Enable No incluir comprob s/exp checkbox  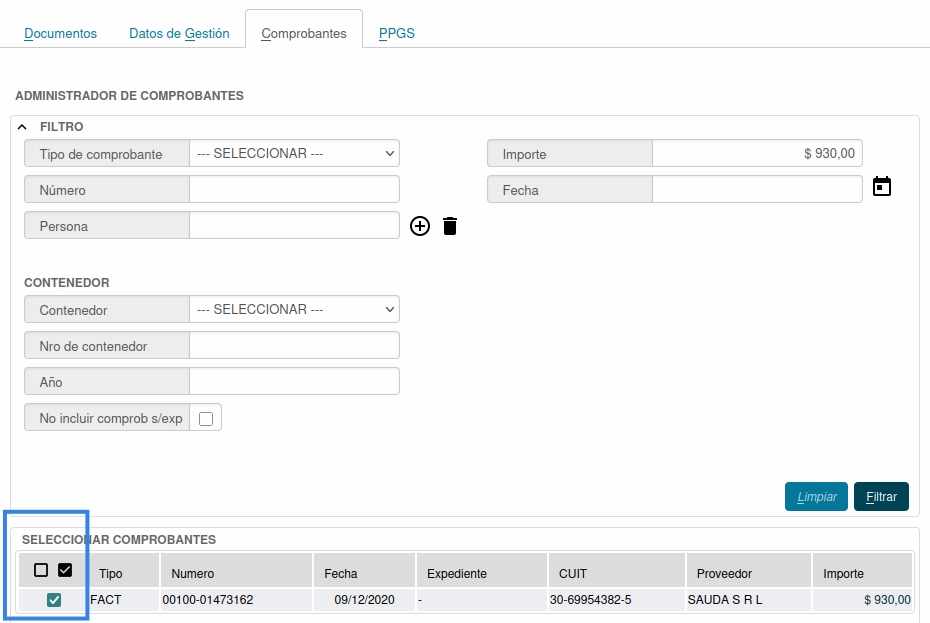[x=206, y=419]
